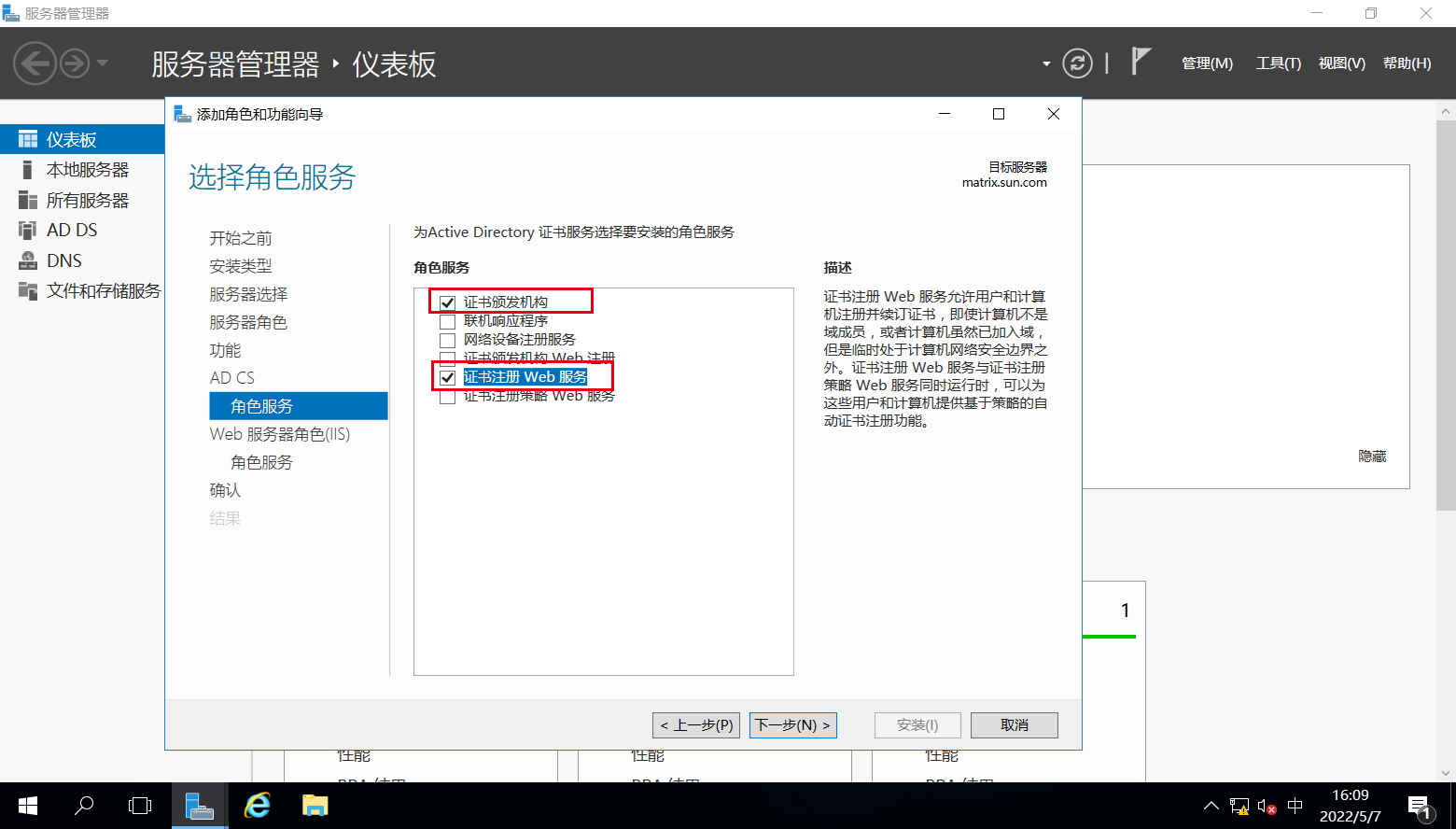Click the 下一步(N) button
Image resolution: width=1456 pixels, height=829 pixels.
792,725
